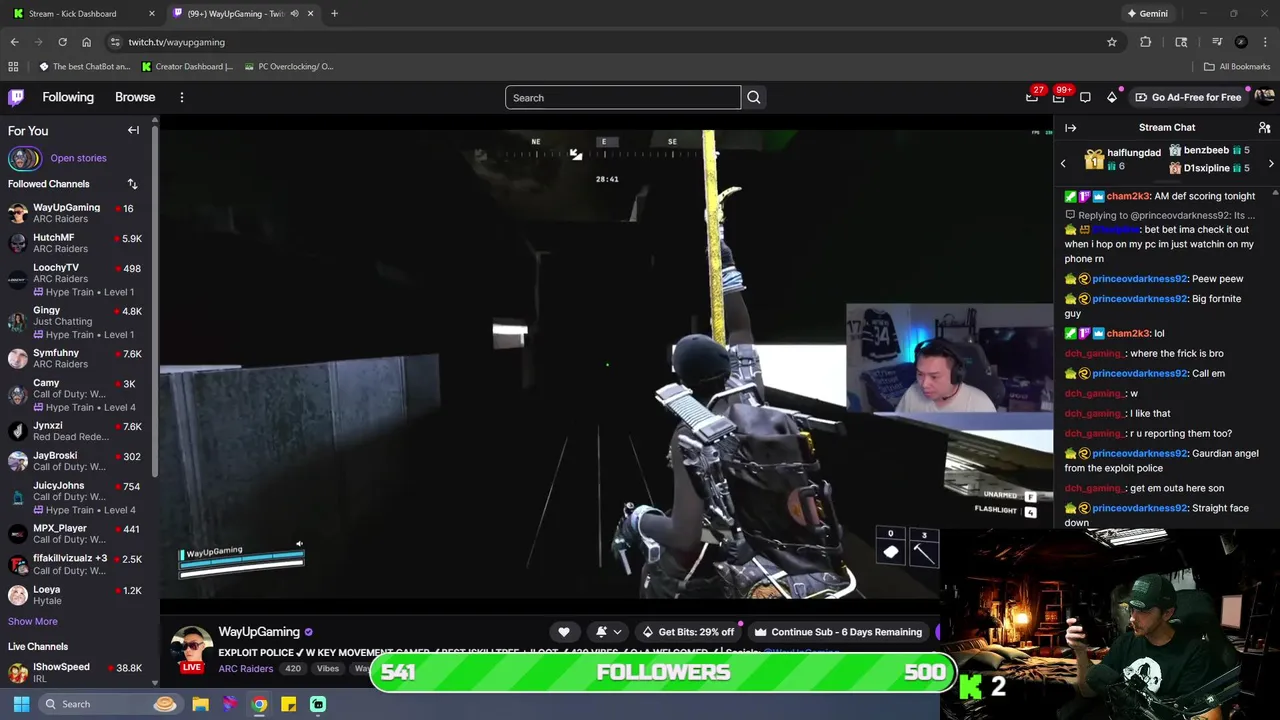Collapse the For You sidebar
Screen dimensions: 1280x720
[x=133, y=130]
